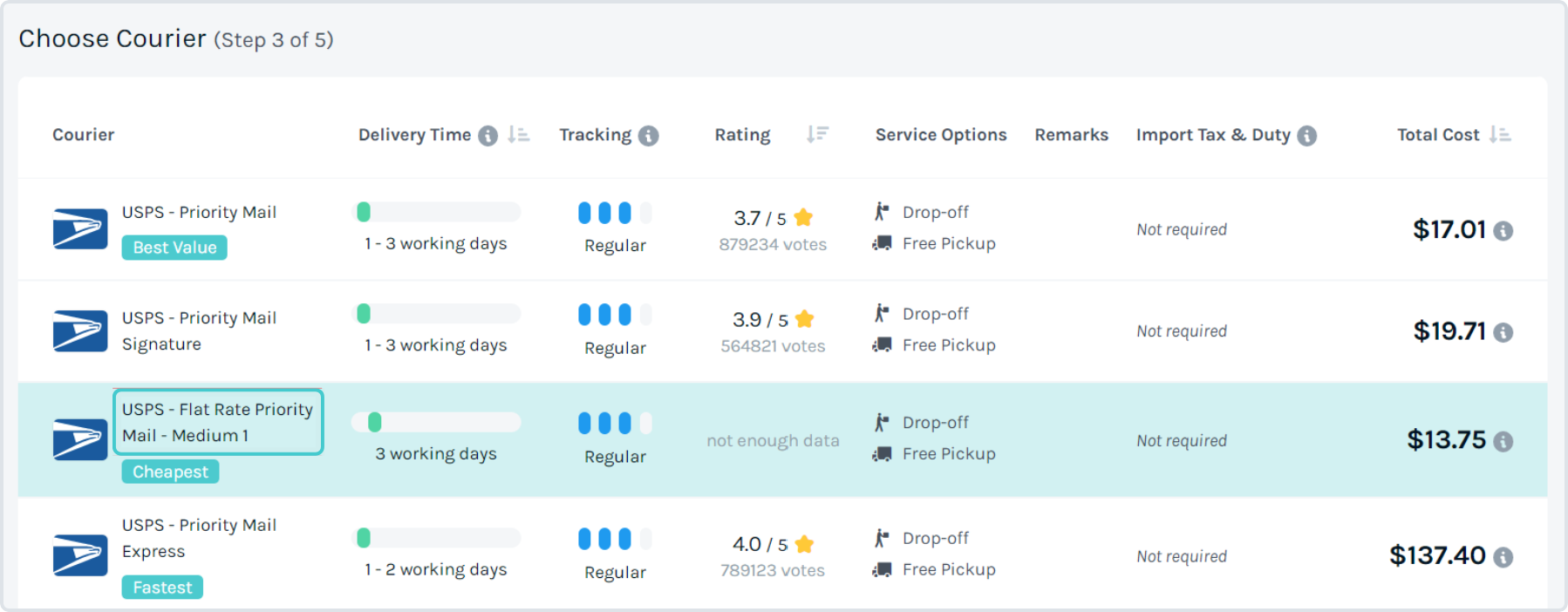Image resolution: width=1568 pixels, height=612 pixels.
Task: Sort couriers by Total Cost
Action: click(x=1500, y=134)
